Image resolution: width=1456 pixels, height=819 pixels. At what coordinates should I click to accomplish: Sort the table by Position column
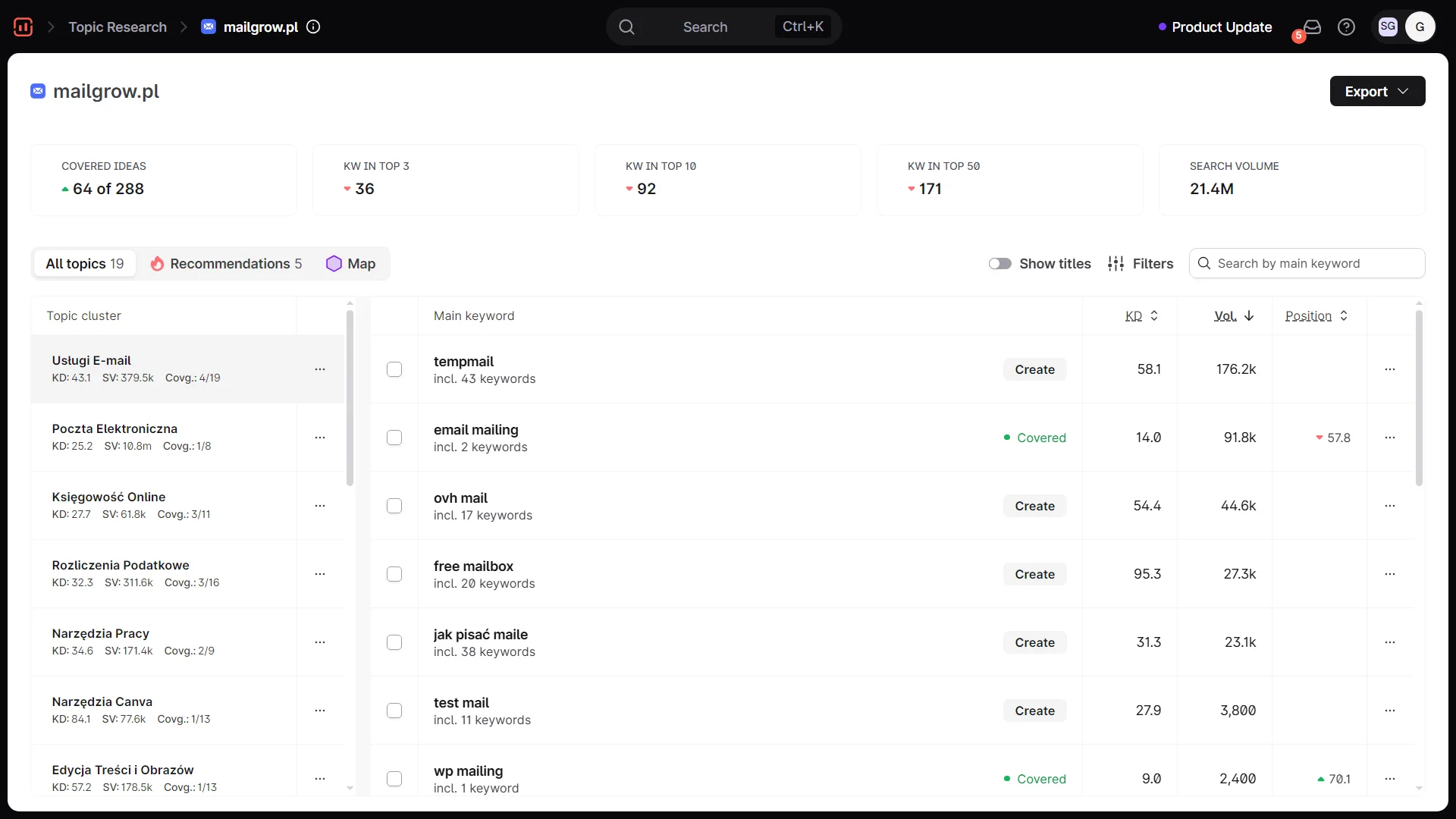click(x=1316, y=315)
